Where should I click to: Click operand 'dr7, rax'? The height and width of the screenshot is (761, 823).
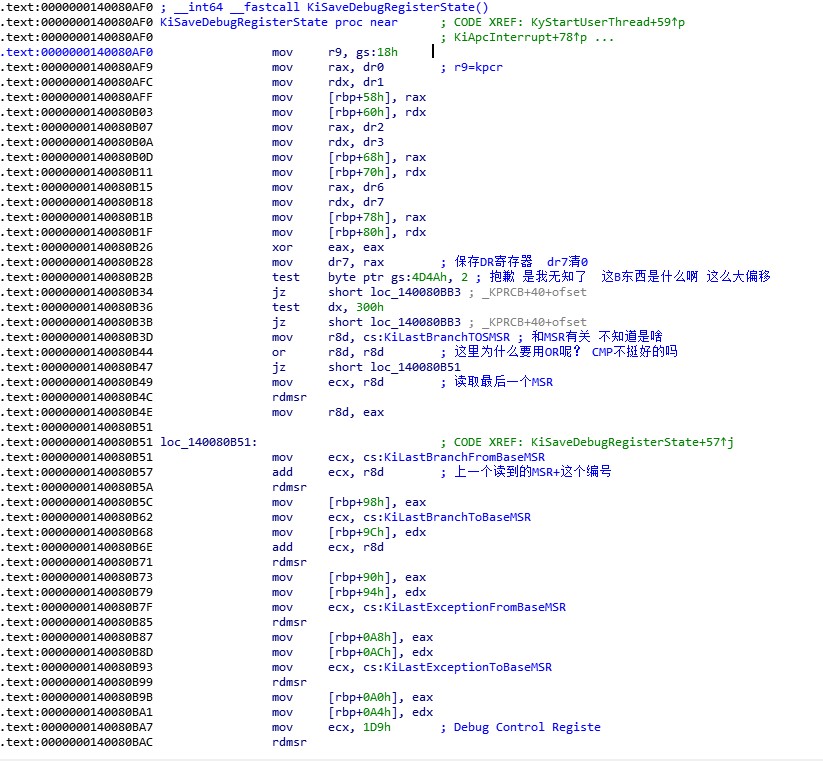pos(356,262)
